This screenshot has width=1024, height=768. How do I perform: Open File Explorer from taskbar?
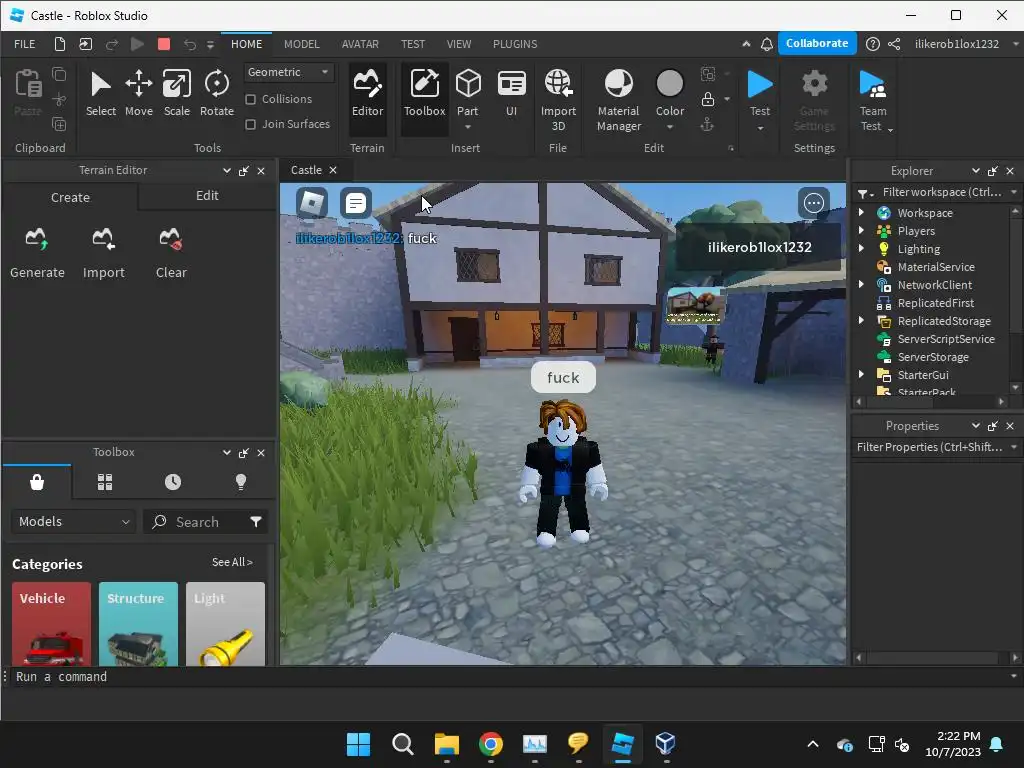click(x=447, y=744)
